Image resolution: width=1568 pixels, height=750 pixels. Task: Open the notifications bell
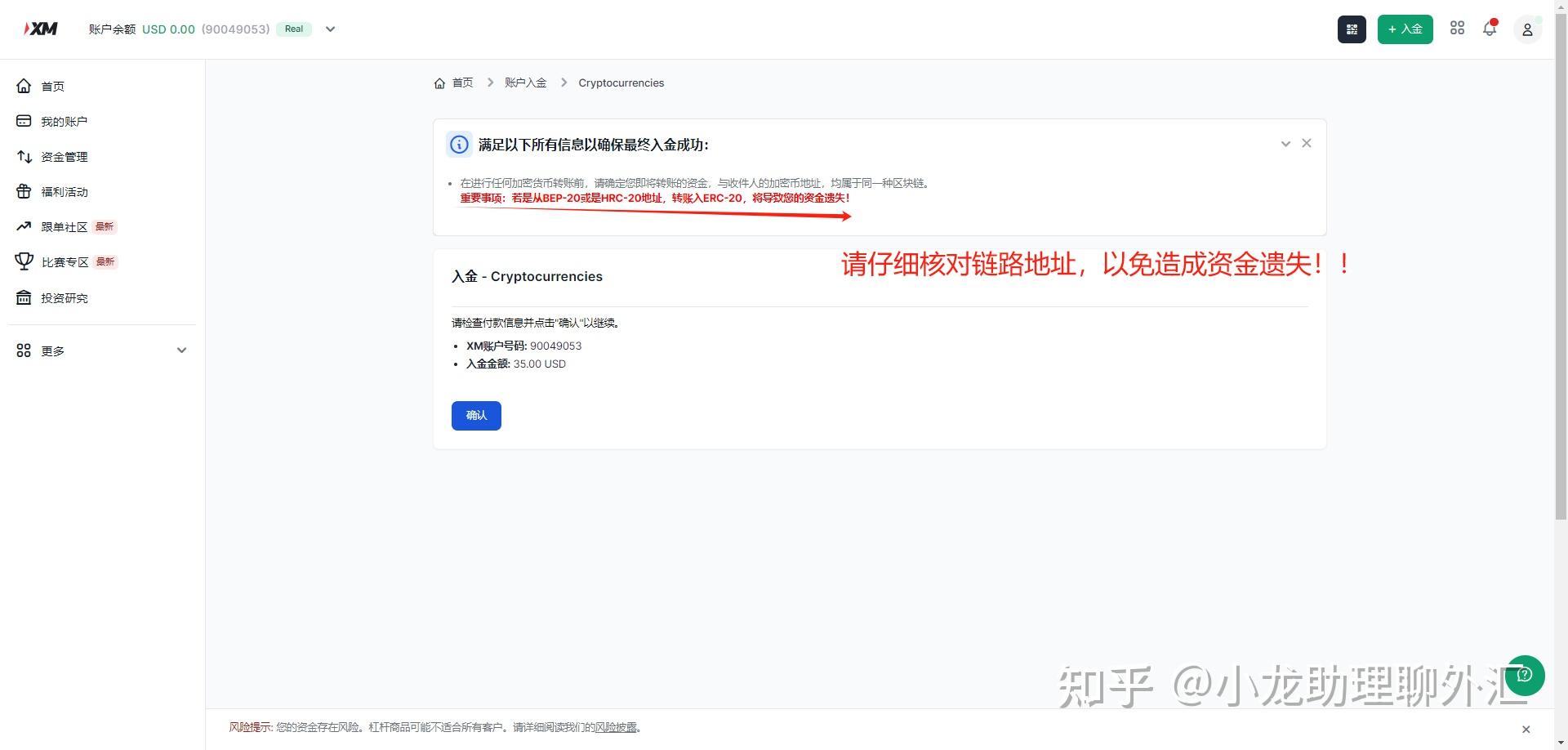coord(1490,29)
